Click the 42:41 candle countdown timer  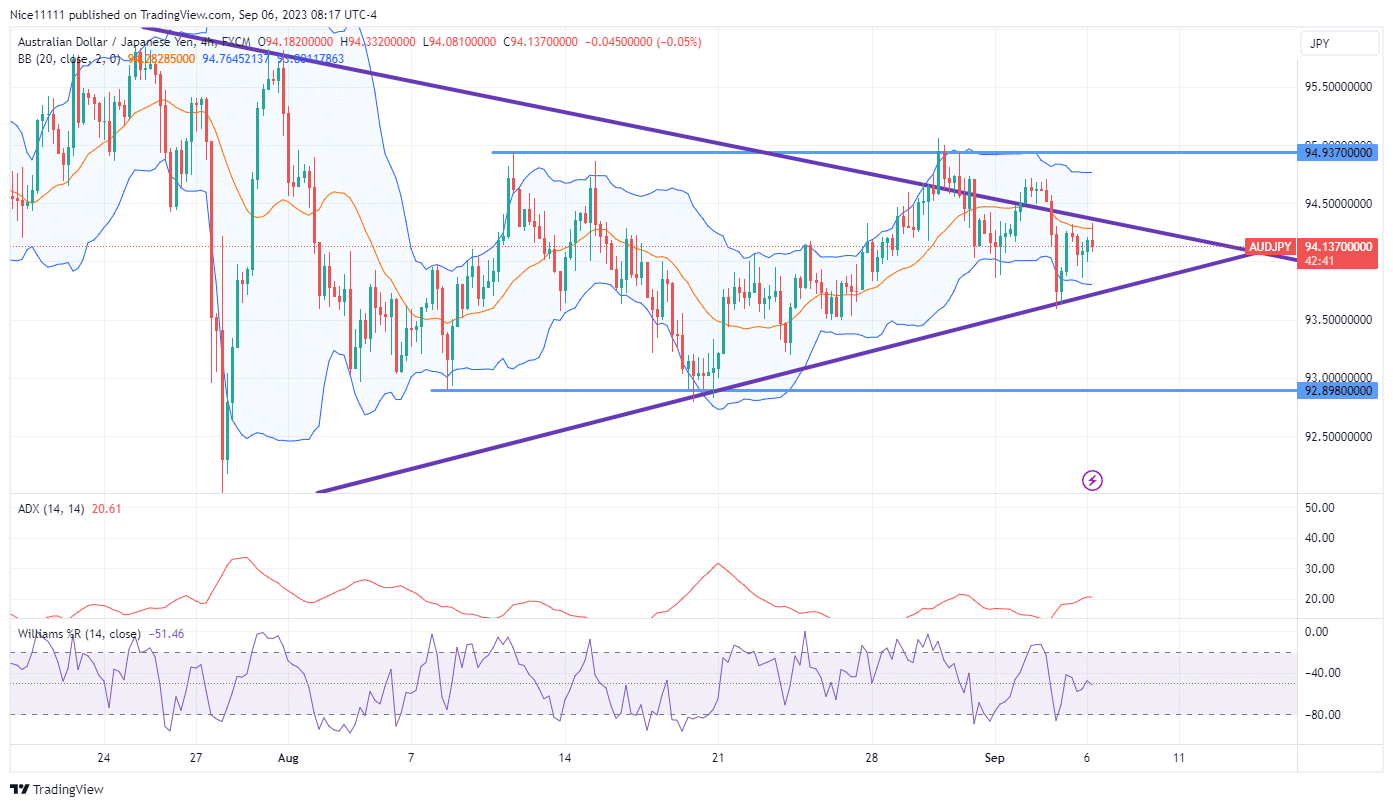click(1321, 261)
